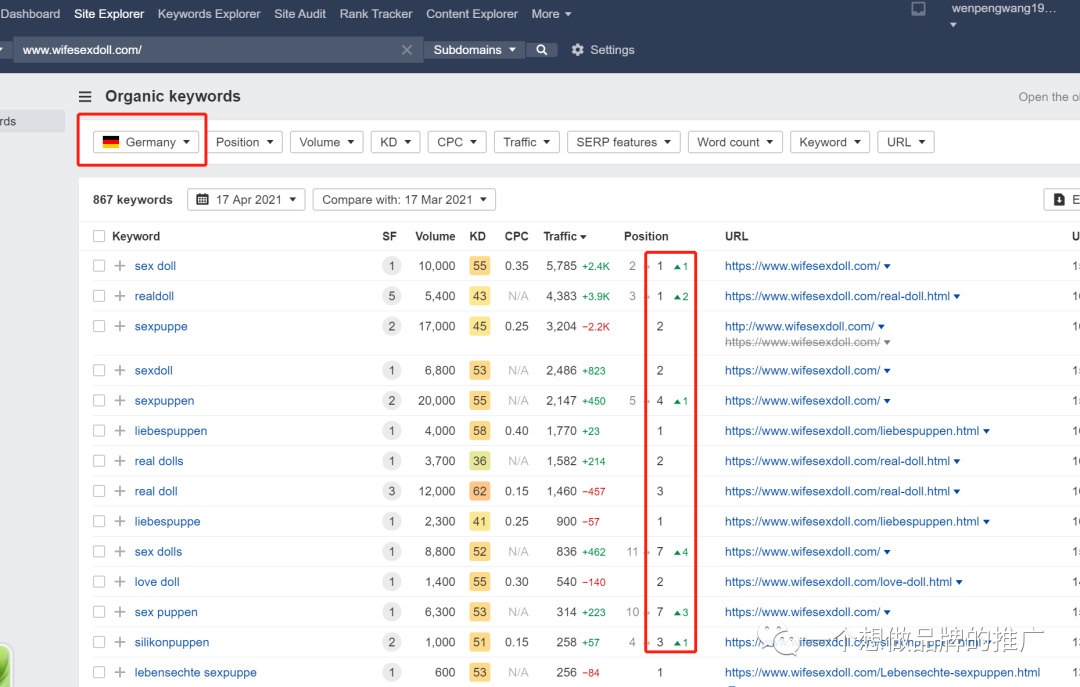Open the URL filter dropdown
Image resolution: width=1080 pixels, height=687 pixels.
906,142
